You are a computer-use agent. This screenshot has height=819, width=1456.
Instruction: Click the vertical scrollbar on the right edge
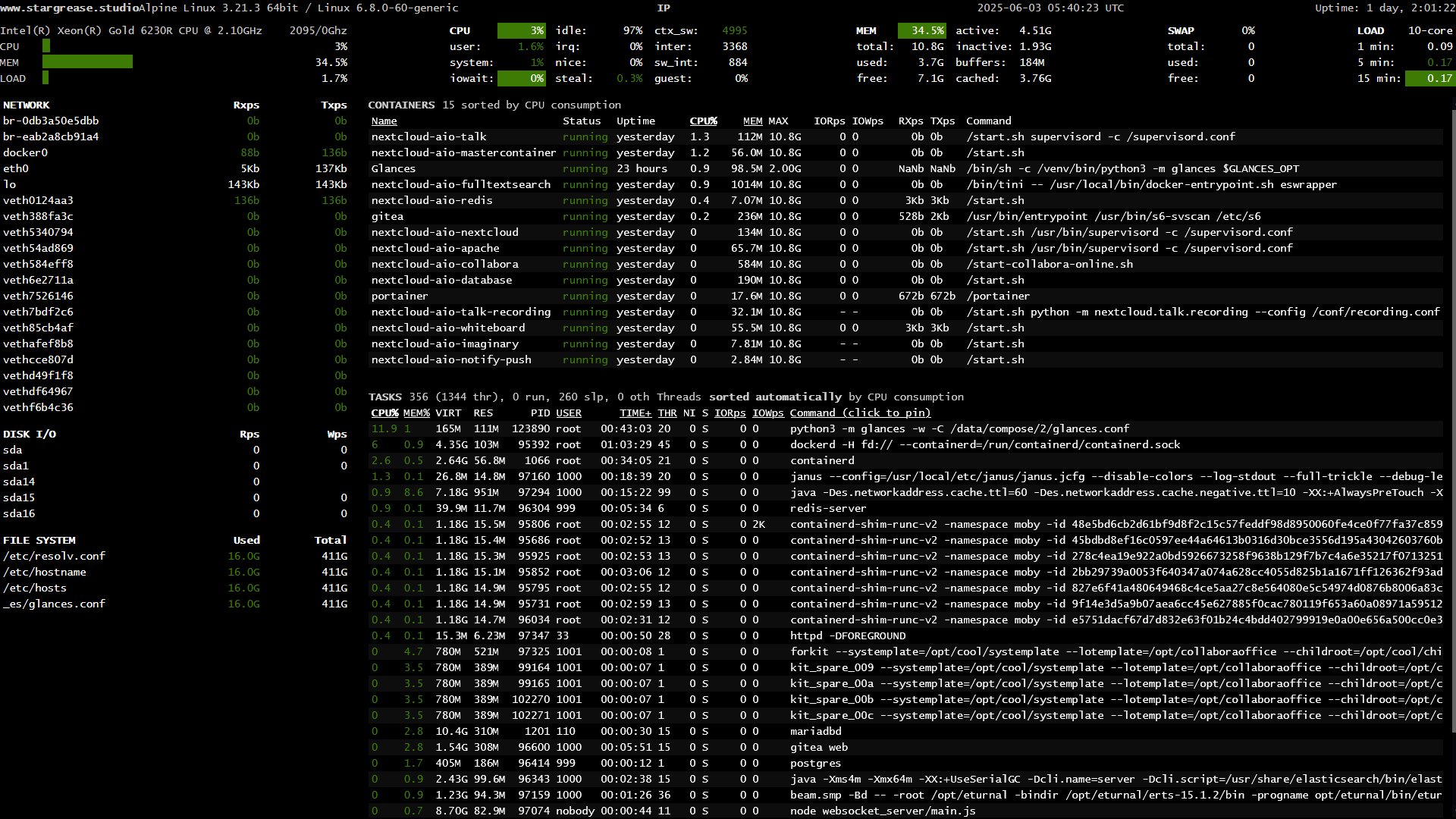1453,421
